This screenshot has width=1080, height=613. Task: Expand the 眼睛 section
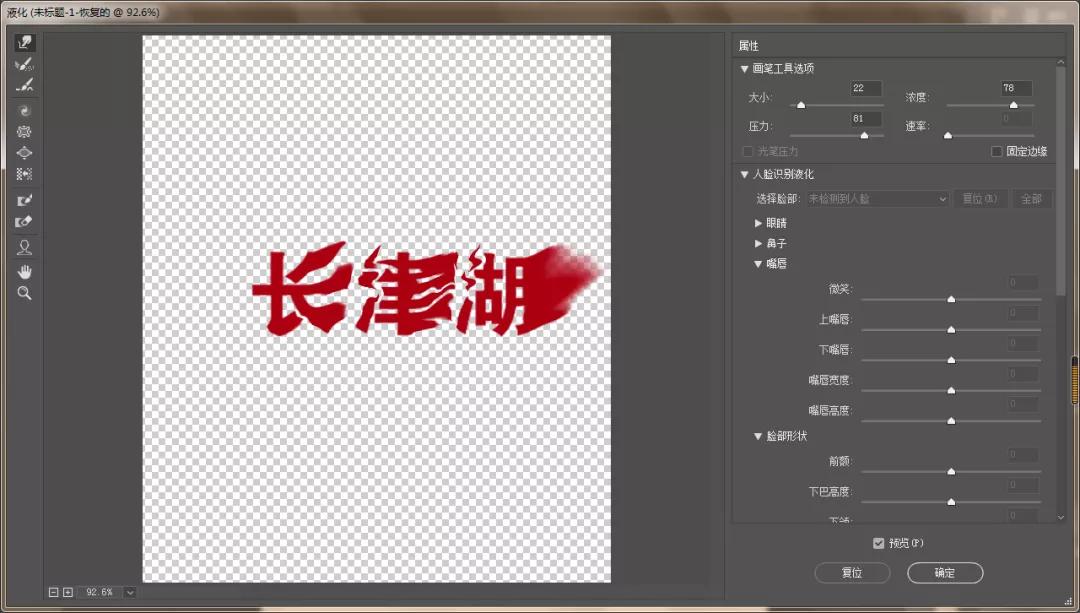(758, 222)
